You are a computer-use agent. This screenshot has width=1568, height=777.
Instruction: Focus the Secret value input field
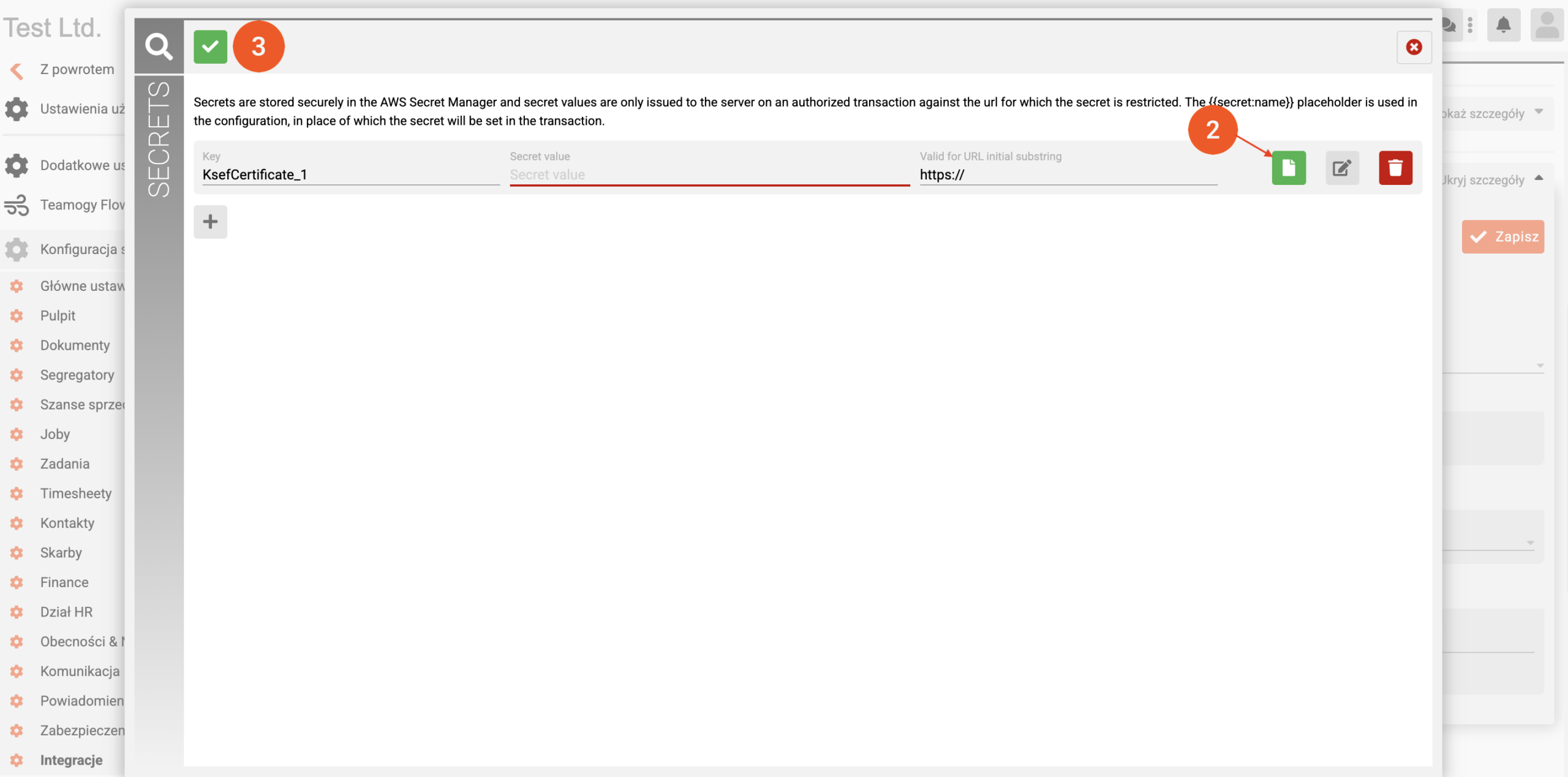[709, 175]
